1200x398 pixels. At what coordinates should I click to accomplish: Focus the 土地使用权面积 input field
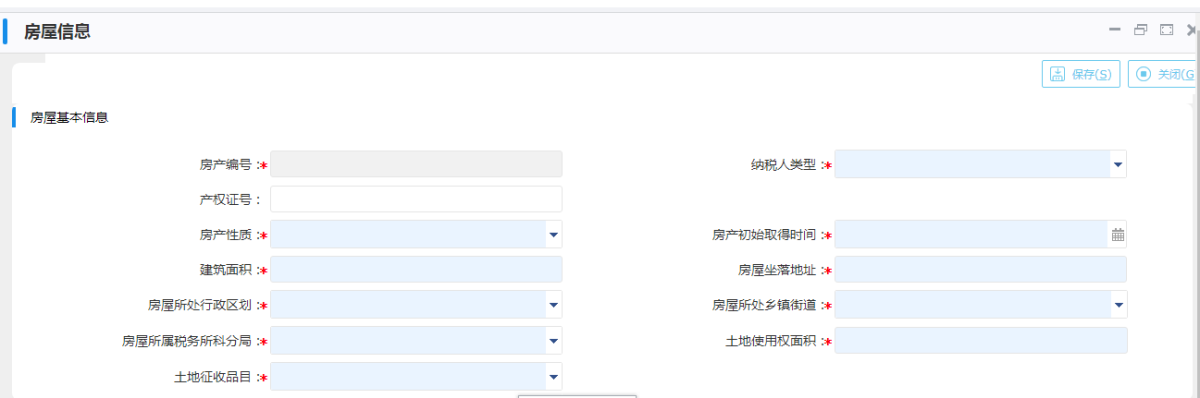(x=981, y=341)
